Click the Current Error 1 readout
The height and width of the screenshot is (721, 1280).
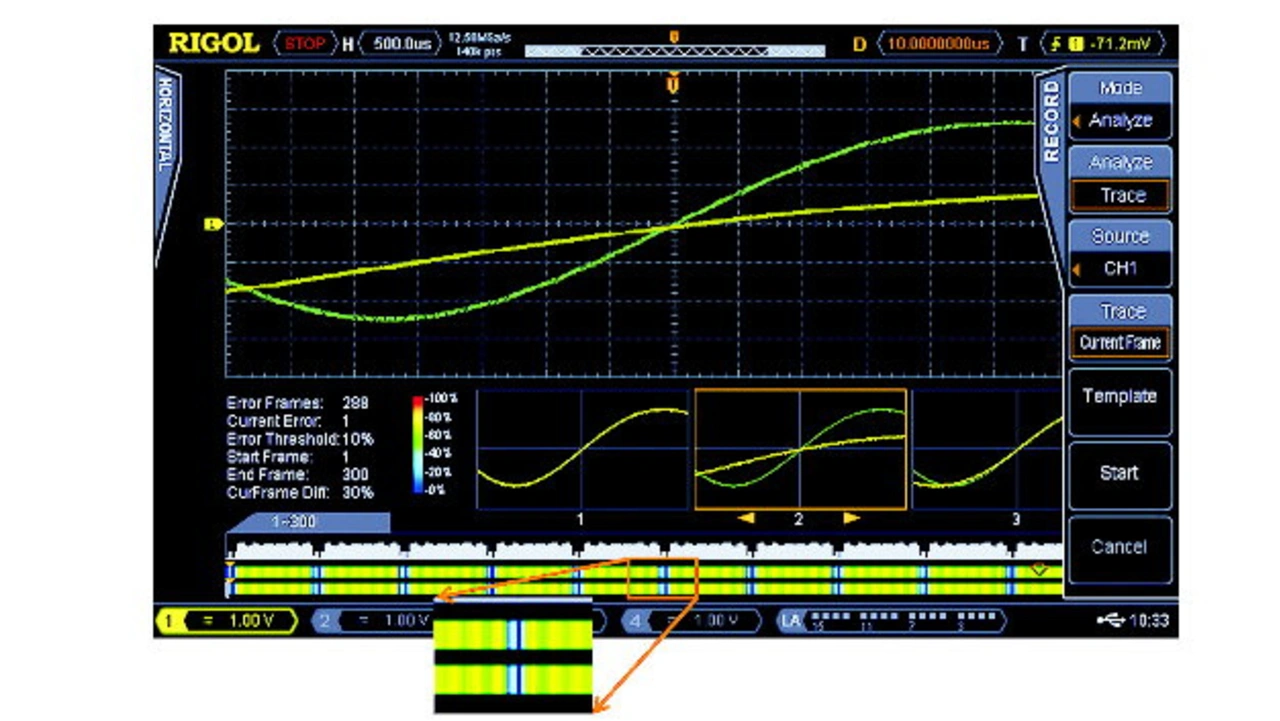[x=288, y=421]
